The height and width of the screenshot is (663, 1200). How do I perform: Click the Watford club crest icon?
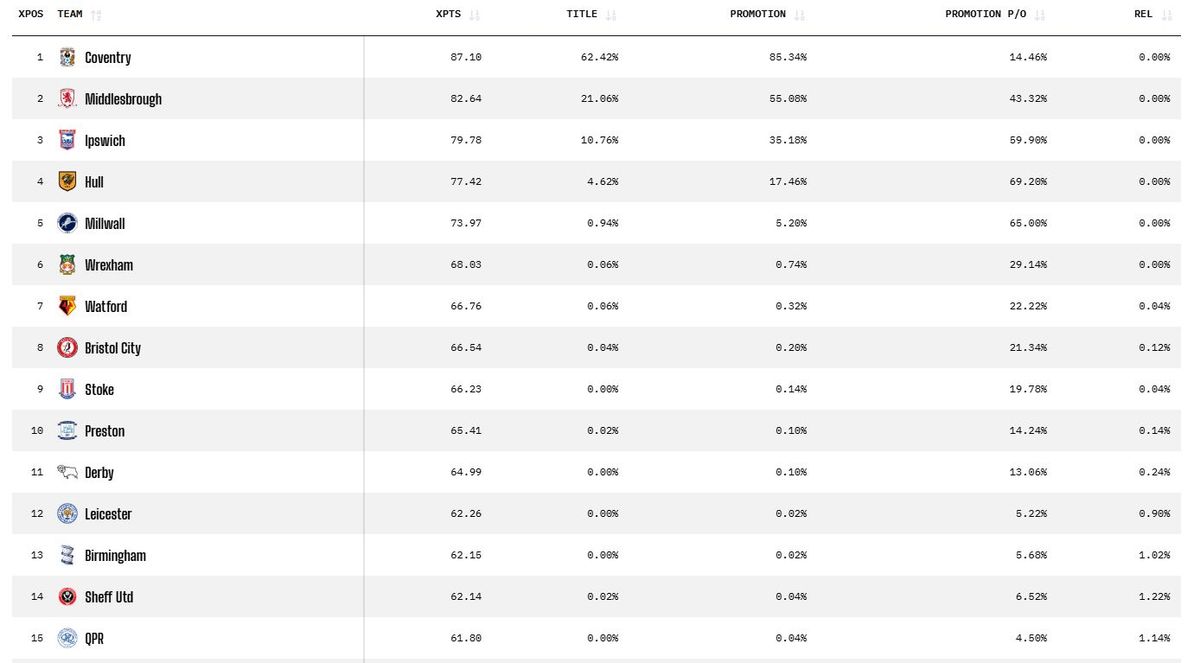click(x=67, y=306)
